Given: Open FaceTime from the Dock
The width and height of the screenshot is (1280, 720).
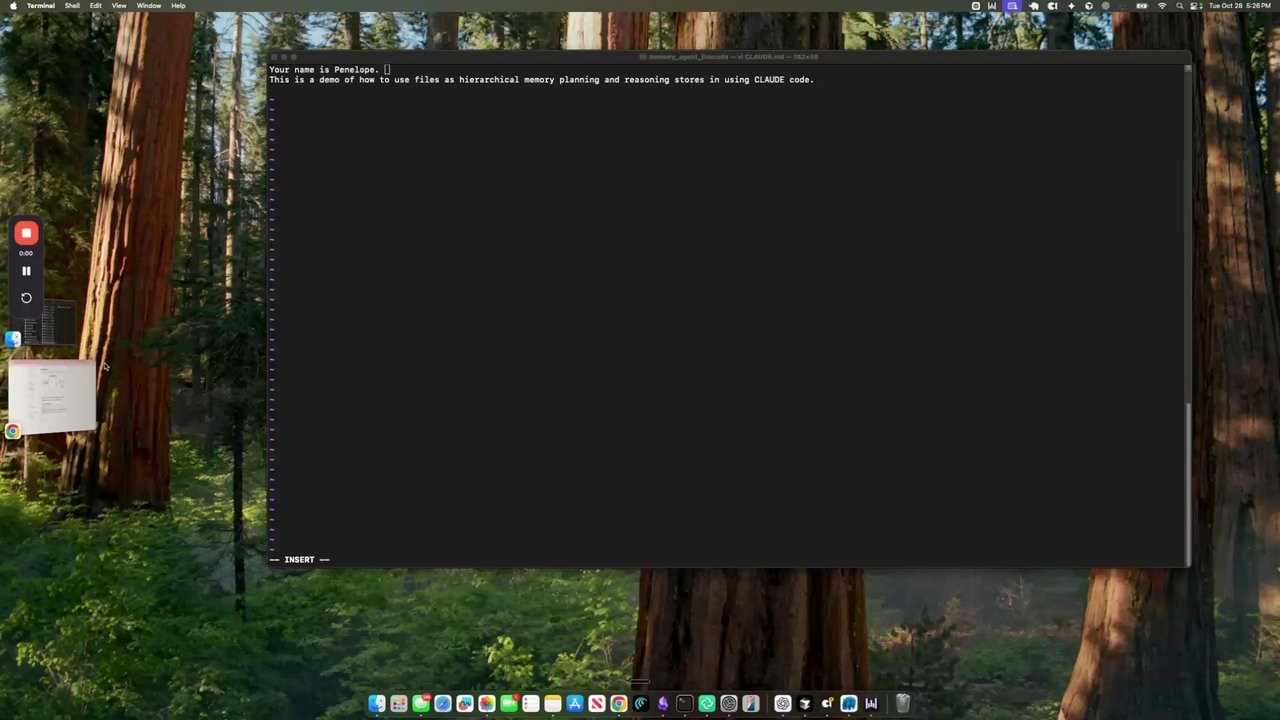Looking at the screenshot, I should [509, 704].
